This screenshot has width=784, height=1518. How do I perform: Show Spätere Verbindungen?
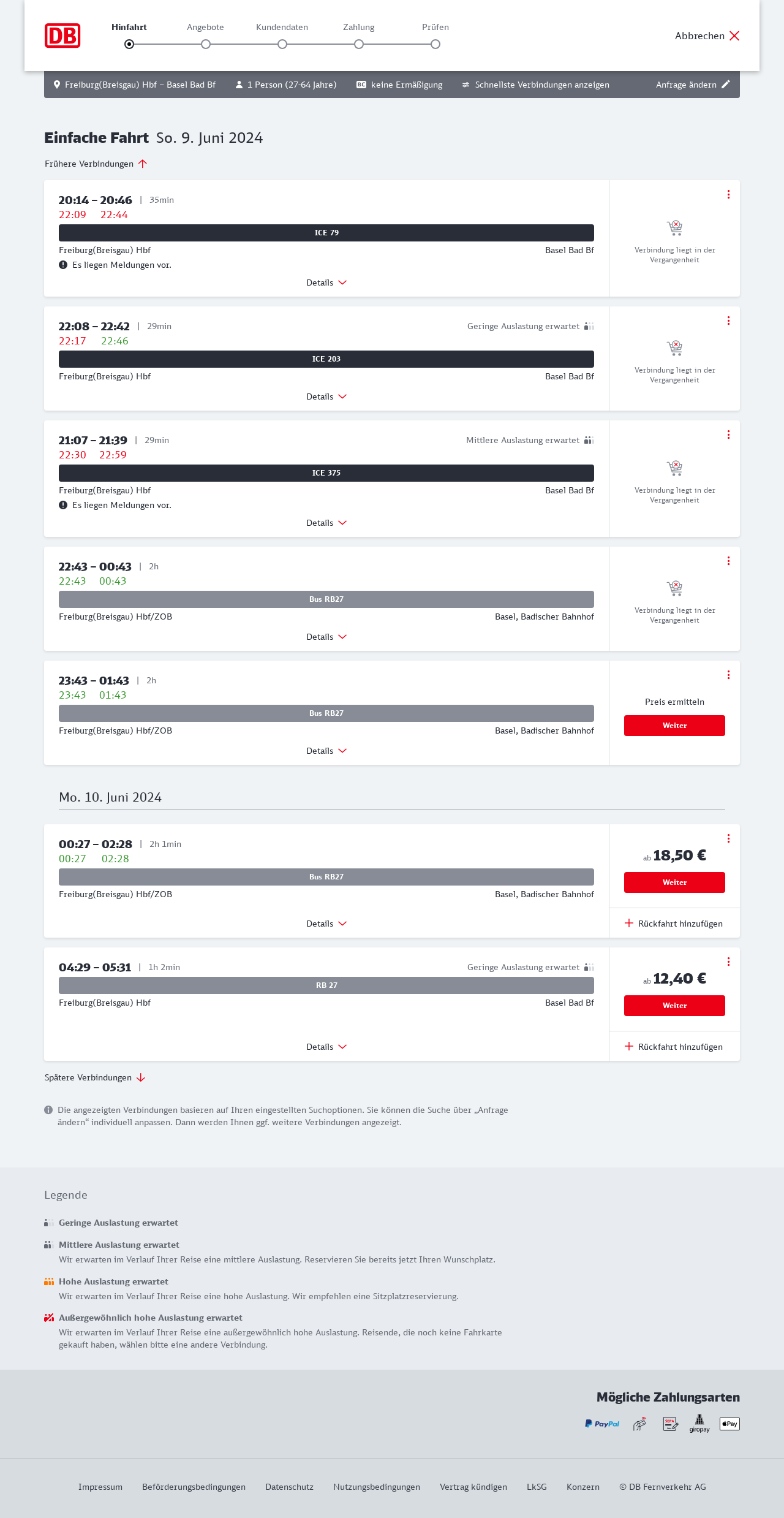95,1077
